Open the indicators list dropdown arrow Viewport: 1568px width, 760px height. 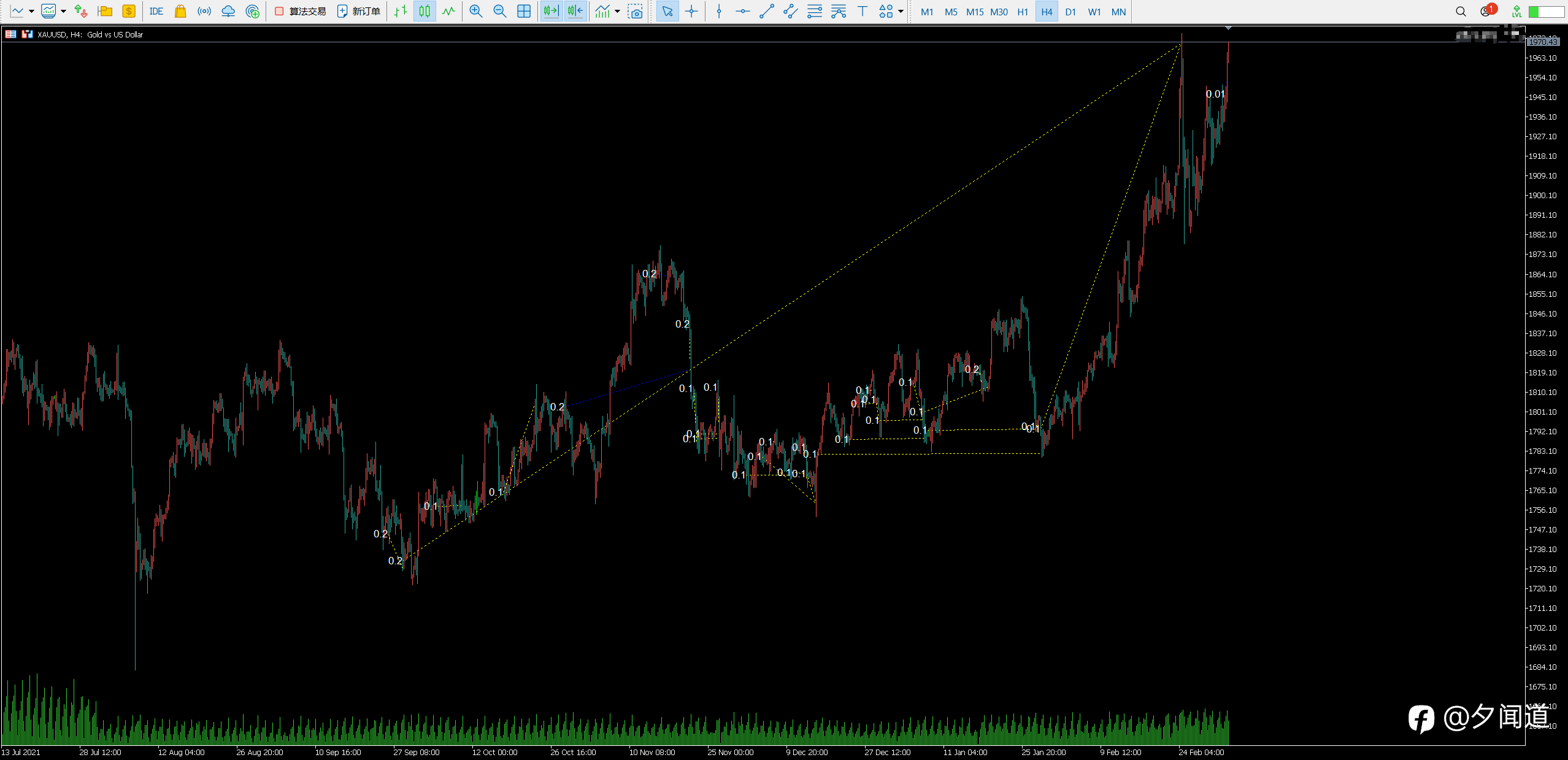pyautogui.click(x=617, y=12)
